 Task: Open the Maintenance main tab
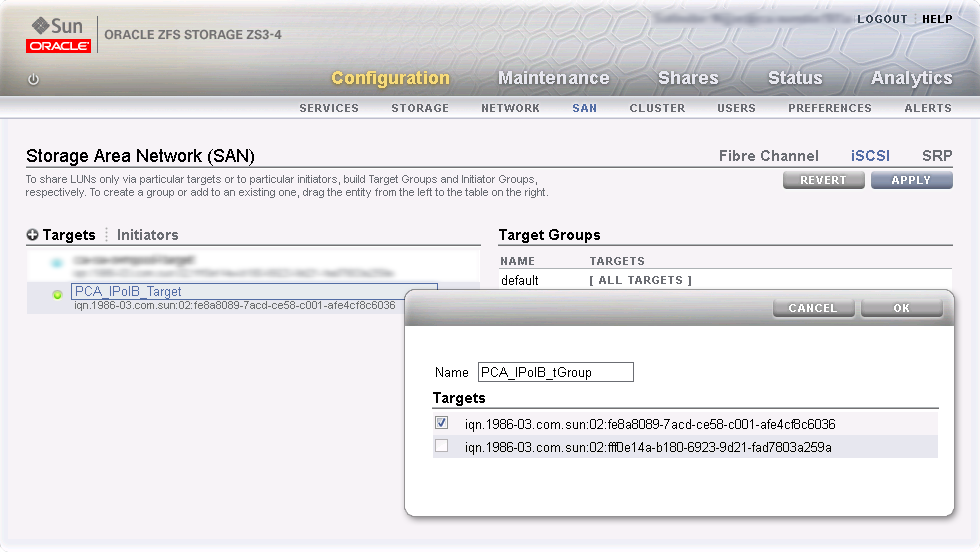coord(554,78)
